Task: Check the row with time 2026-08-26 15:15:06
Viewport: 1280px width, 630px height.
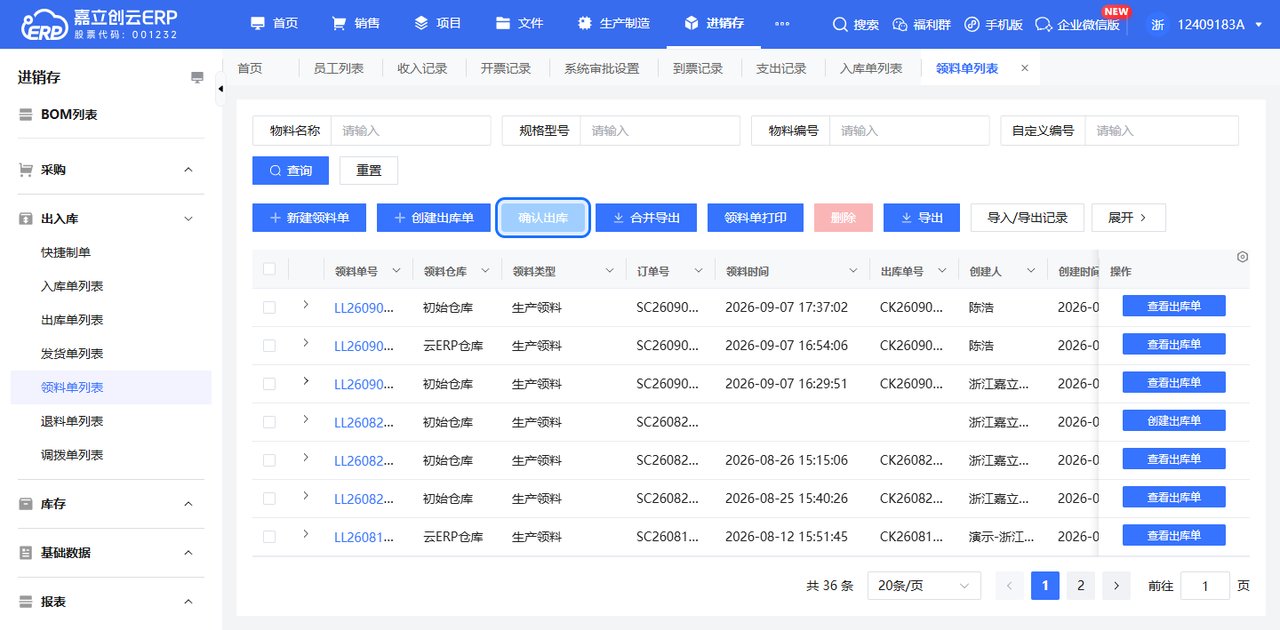Action: point(269,460)
